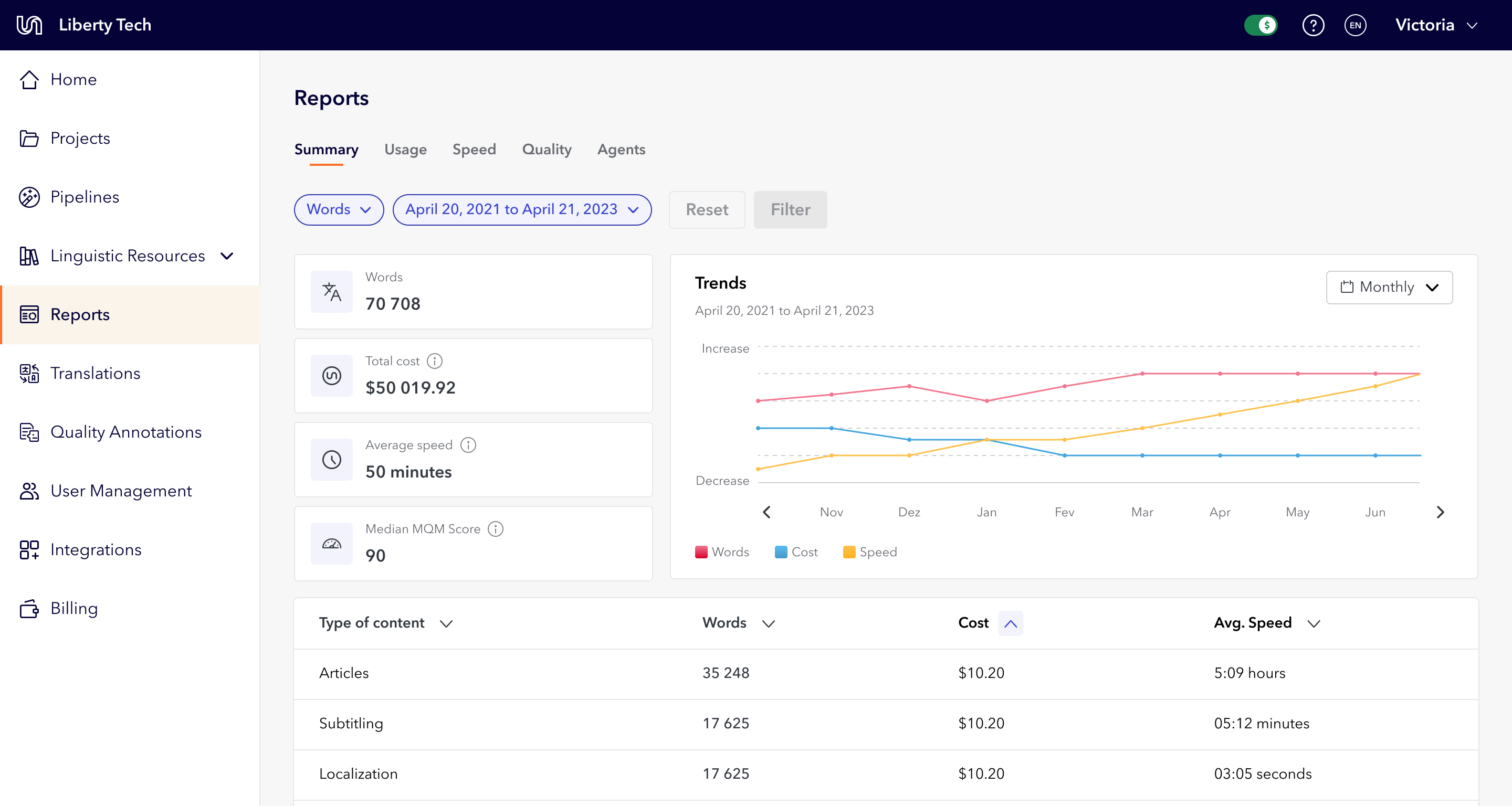Click the Average speed clock icon
The width and height of the screenshot is (1512, 806).
[x=332, y=459]
